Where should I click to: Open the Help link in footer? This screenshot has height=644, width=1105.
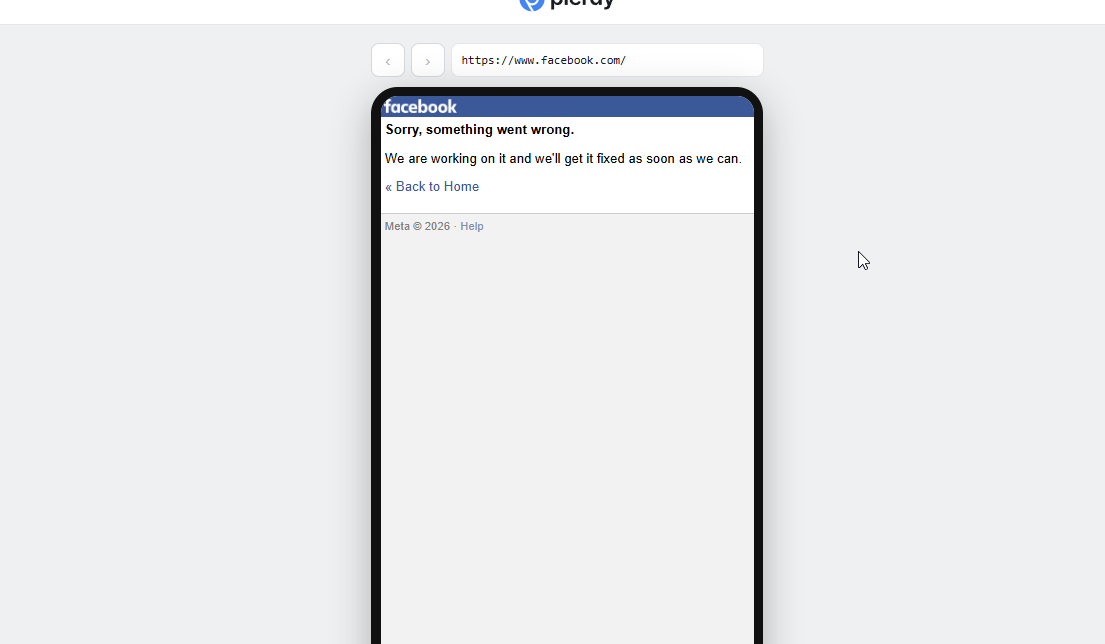click(471, 226)
